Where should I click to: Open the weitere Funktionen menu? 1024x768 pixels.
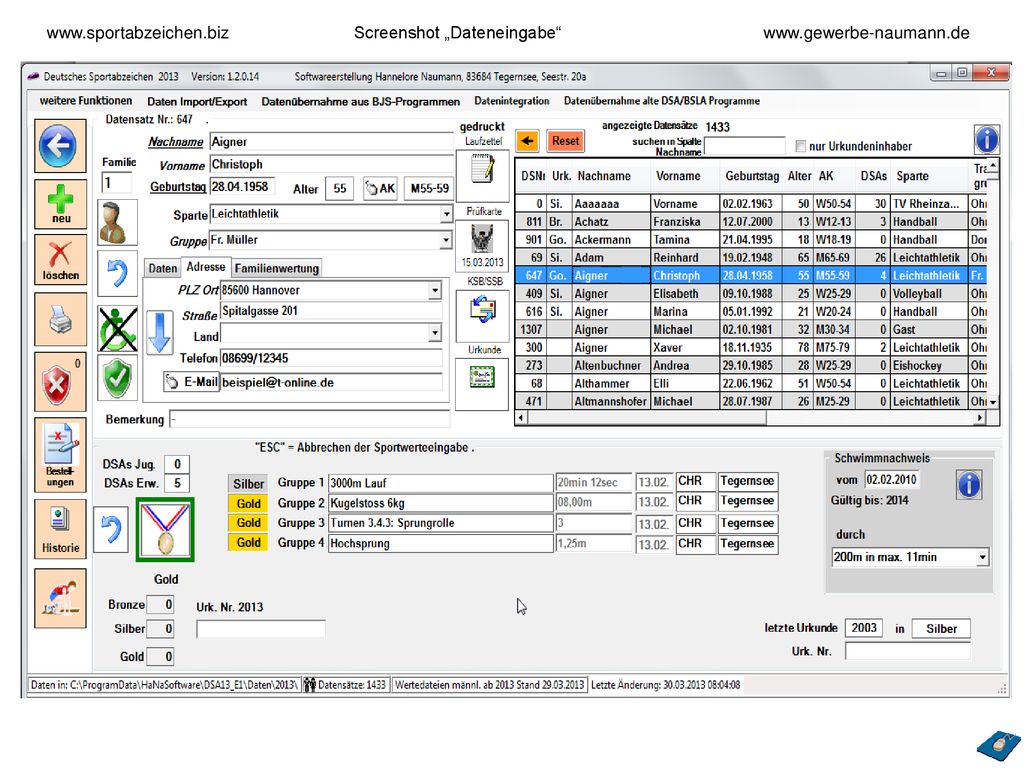click(86, 101)
